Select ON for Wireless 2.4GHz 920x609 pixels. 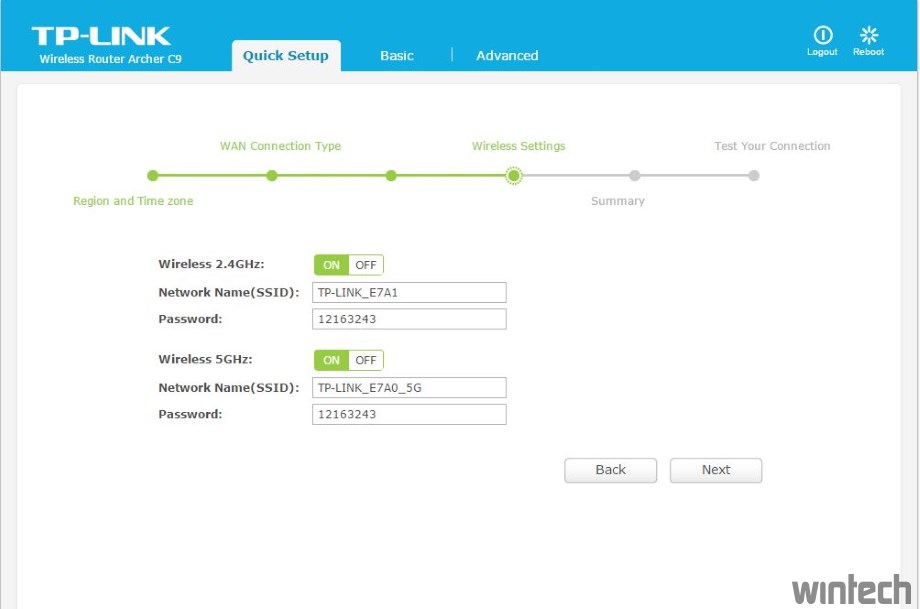point(331,265)
